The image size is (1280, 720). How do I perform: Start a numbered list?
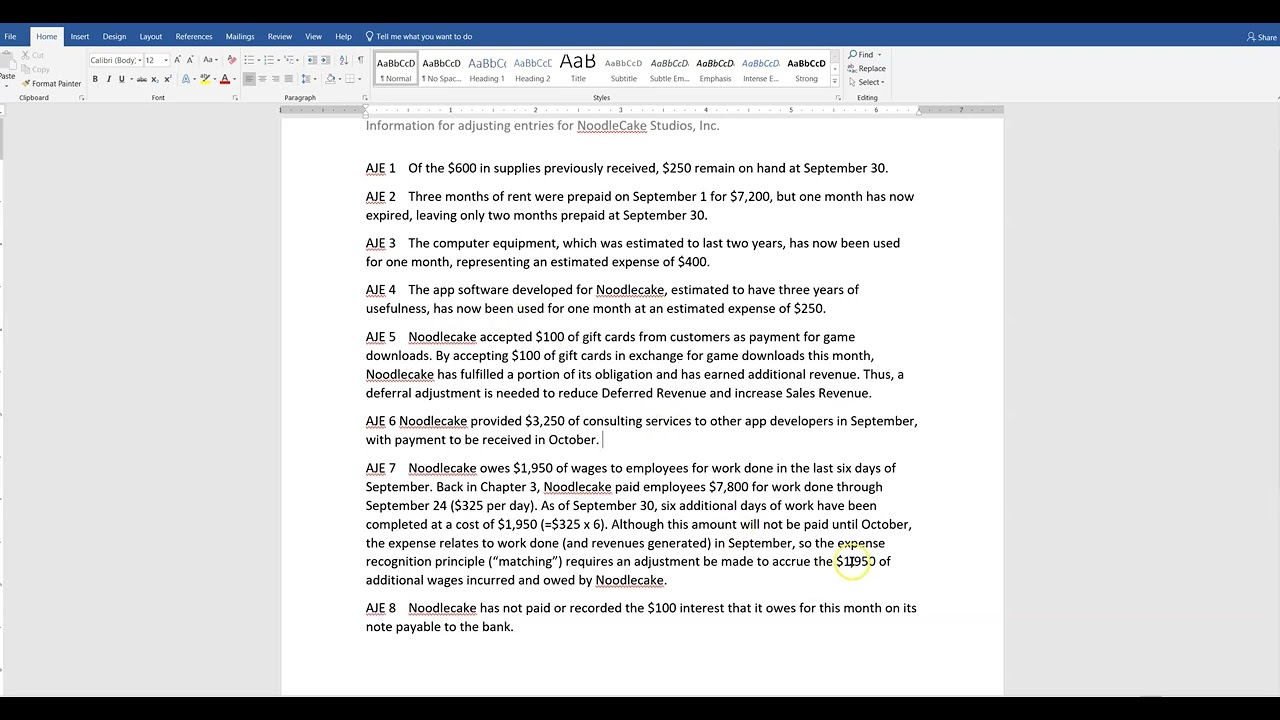[x=269, y=60]
